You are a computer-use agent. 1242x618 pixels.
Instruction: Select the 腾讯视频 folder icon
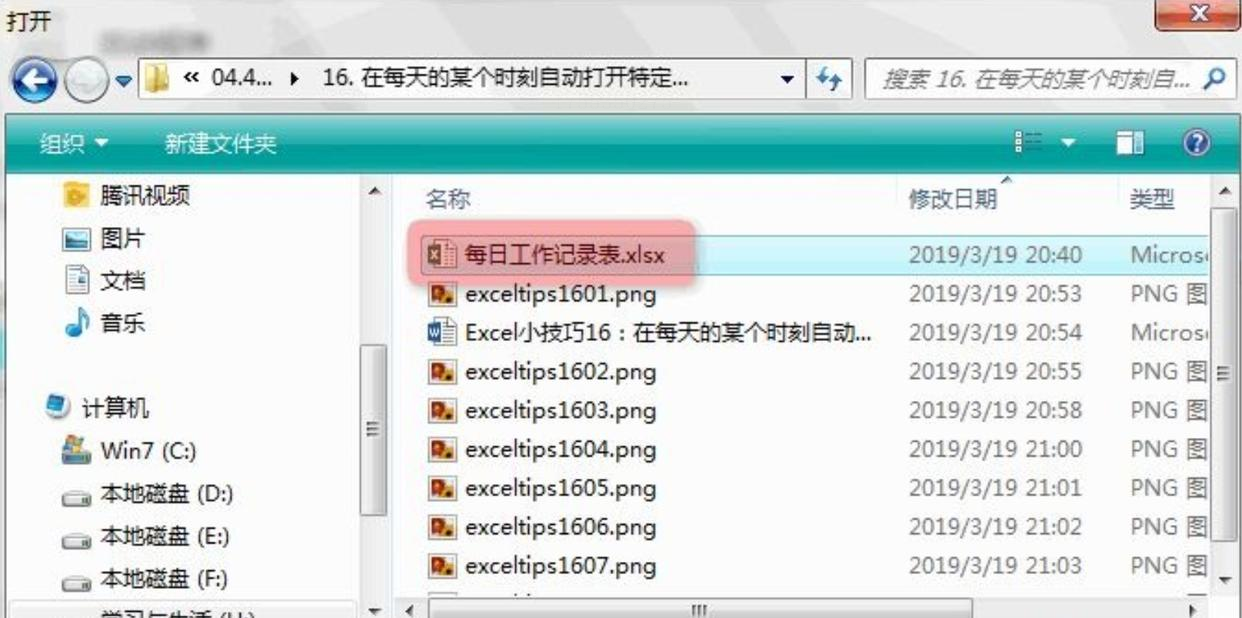(x=76, y=195)
